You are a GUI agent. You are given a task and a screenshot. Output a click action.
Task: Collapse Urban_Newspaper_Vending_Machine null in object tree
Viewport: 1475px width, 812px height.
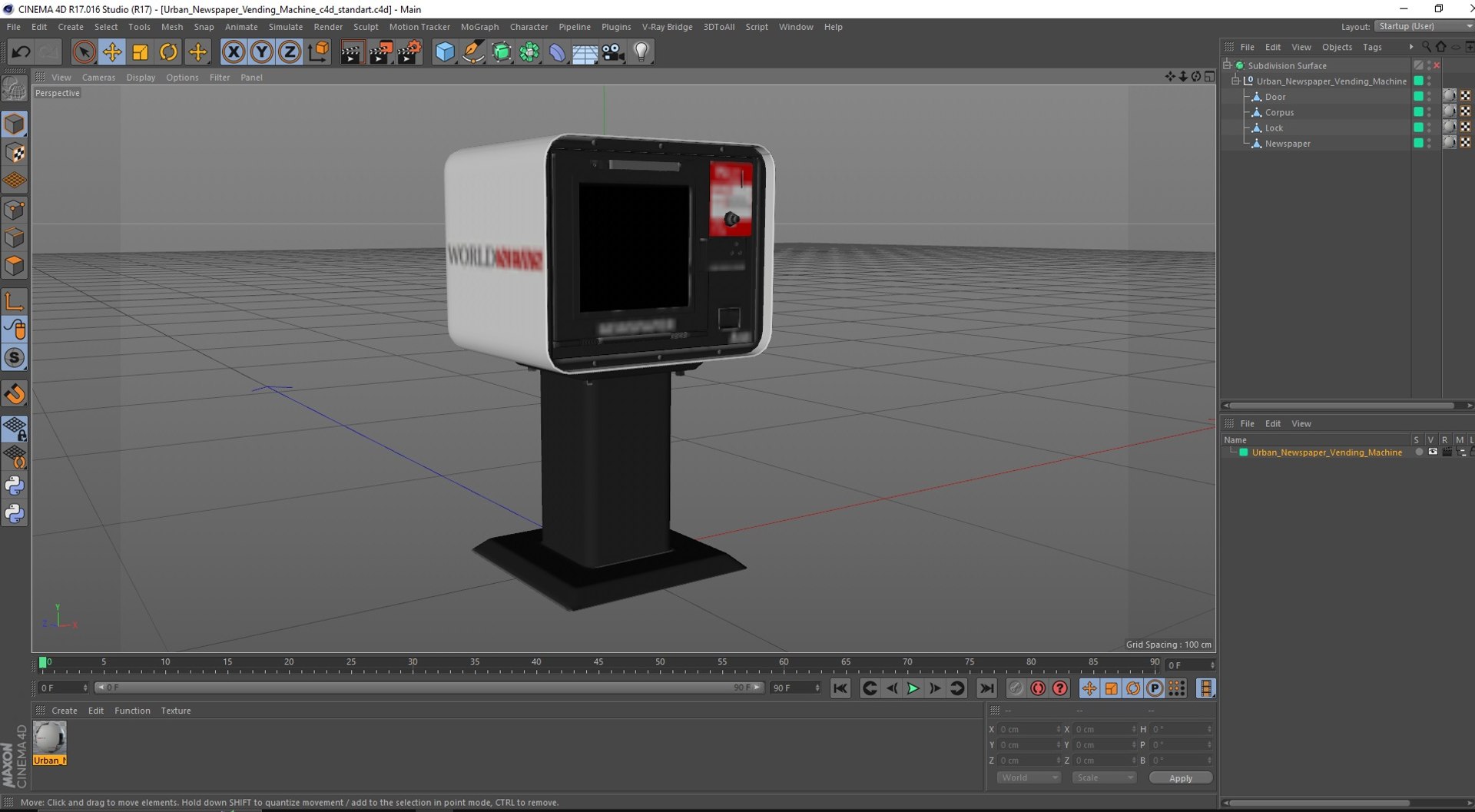click(x=1235, y=81)
